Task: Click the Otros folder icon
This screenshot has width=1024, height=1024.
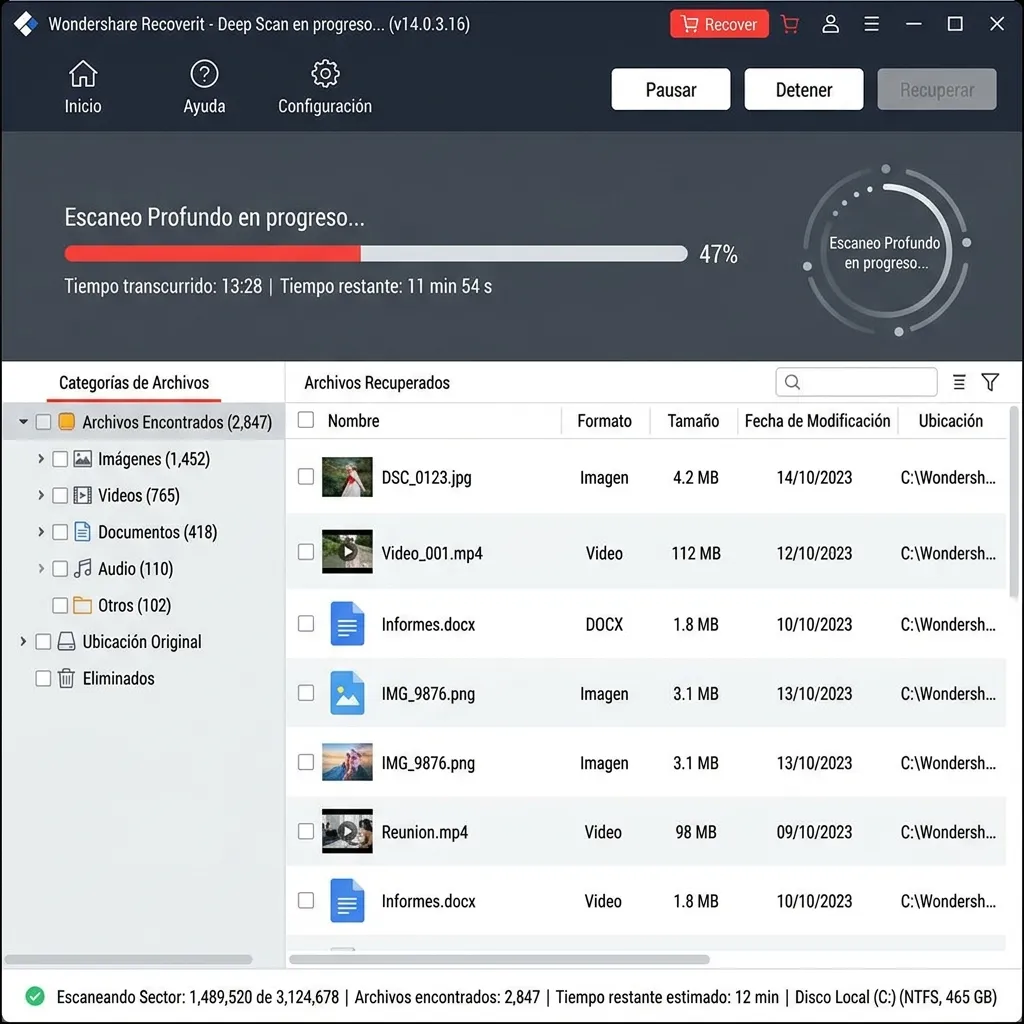Action: coord(82,605)
